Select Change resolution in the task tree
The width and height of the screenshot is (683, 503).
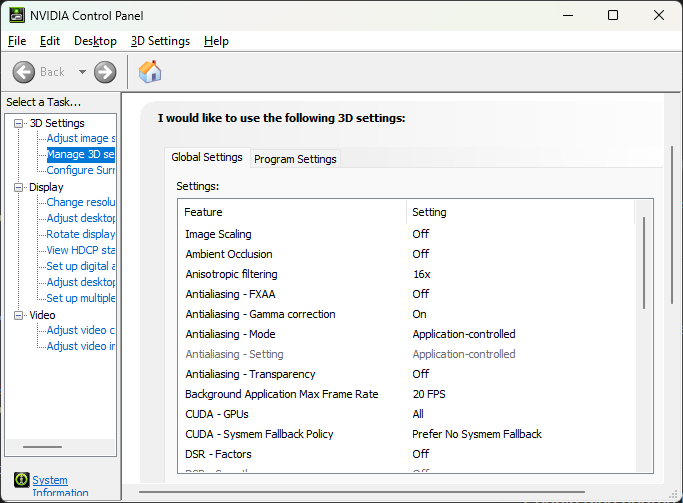(x=80, y=202)
